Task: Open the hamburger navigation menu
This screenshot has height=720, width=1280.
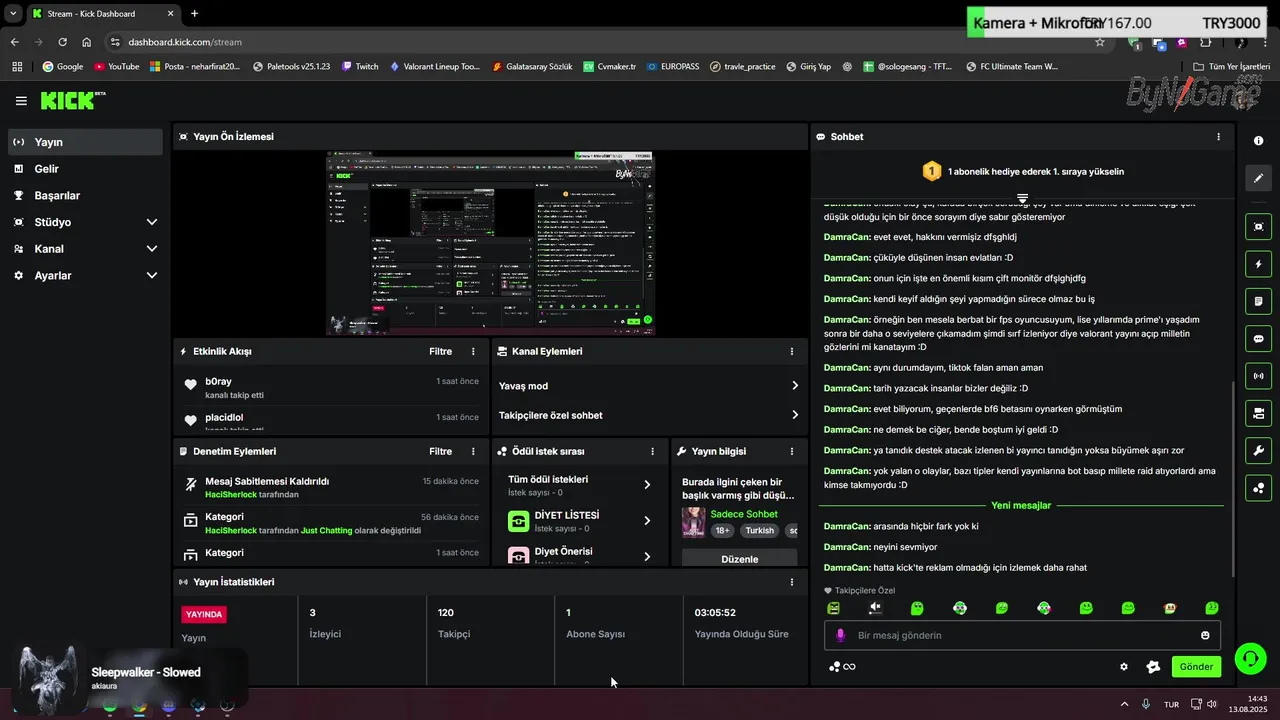Action: (21, 101)
